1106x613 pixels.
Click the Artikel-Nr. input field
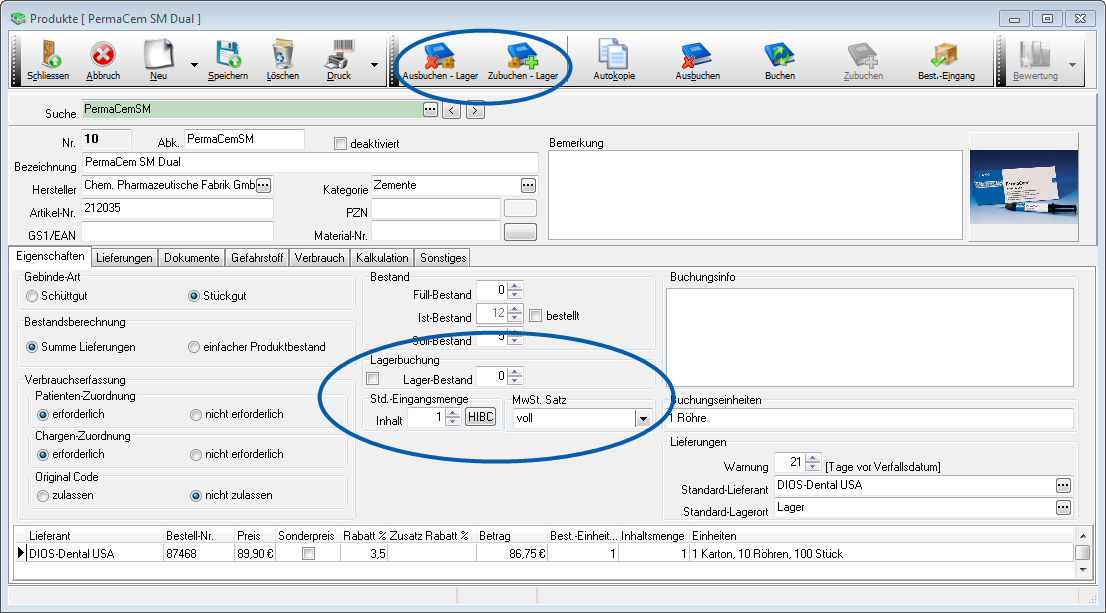178,208
